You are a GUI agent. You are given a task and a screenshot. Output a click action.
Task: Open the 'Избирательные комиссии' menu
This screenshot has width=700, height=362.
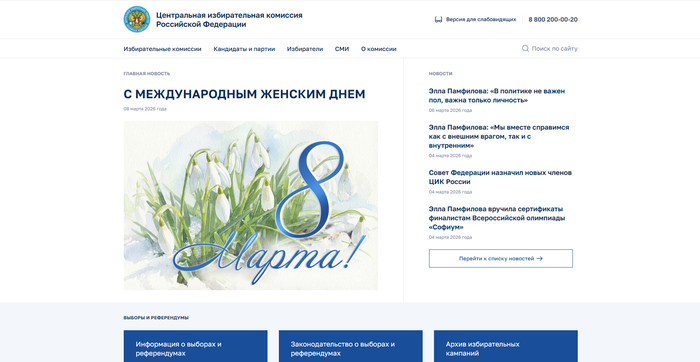click(162, 49)
